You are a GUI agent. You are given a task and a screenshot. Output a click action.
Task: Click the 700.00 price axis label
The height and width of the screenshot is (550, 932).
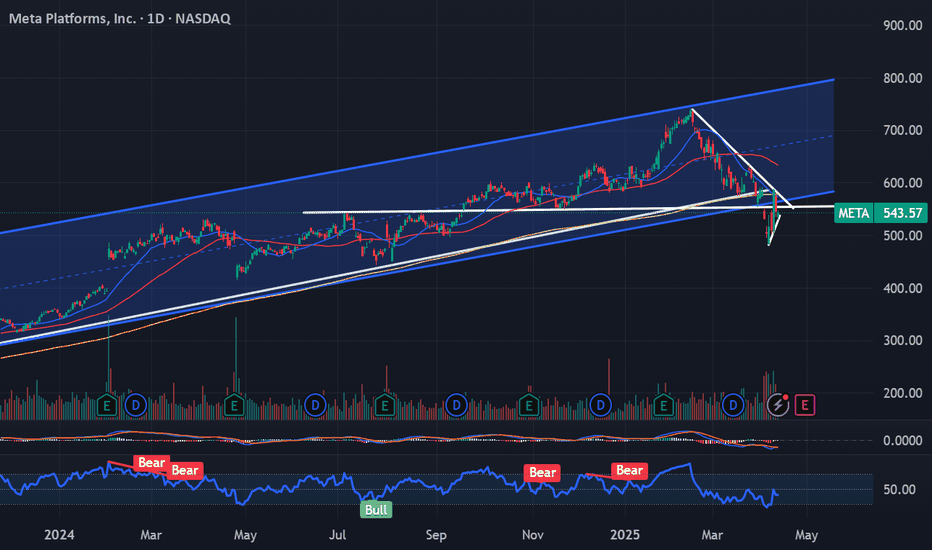click(902, 130)
